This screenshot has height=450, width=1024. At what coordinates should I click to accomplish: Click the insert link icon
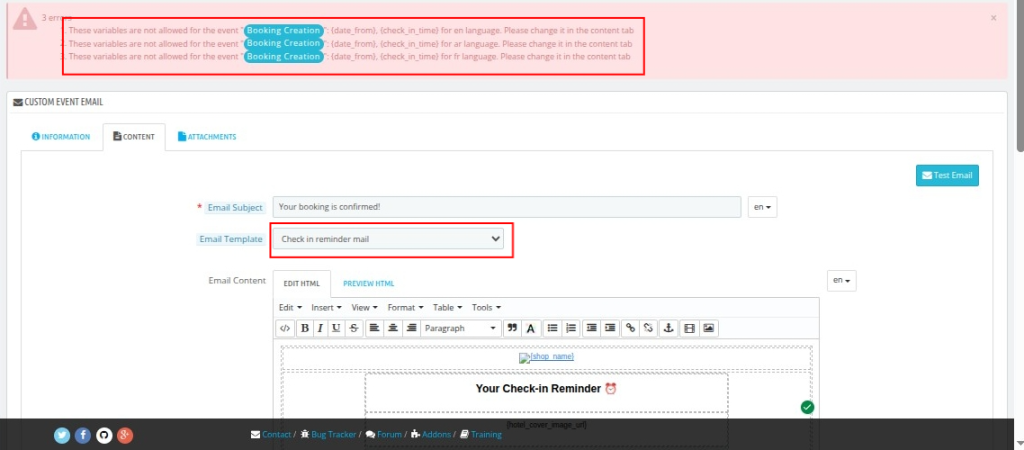[x=630, y=328]
